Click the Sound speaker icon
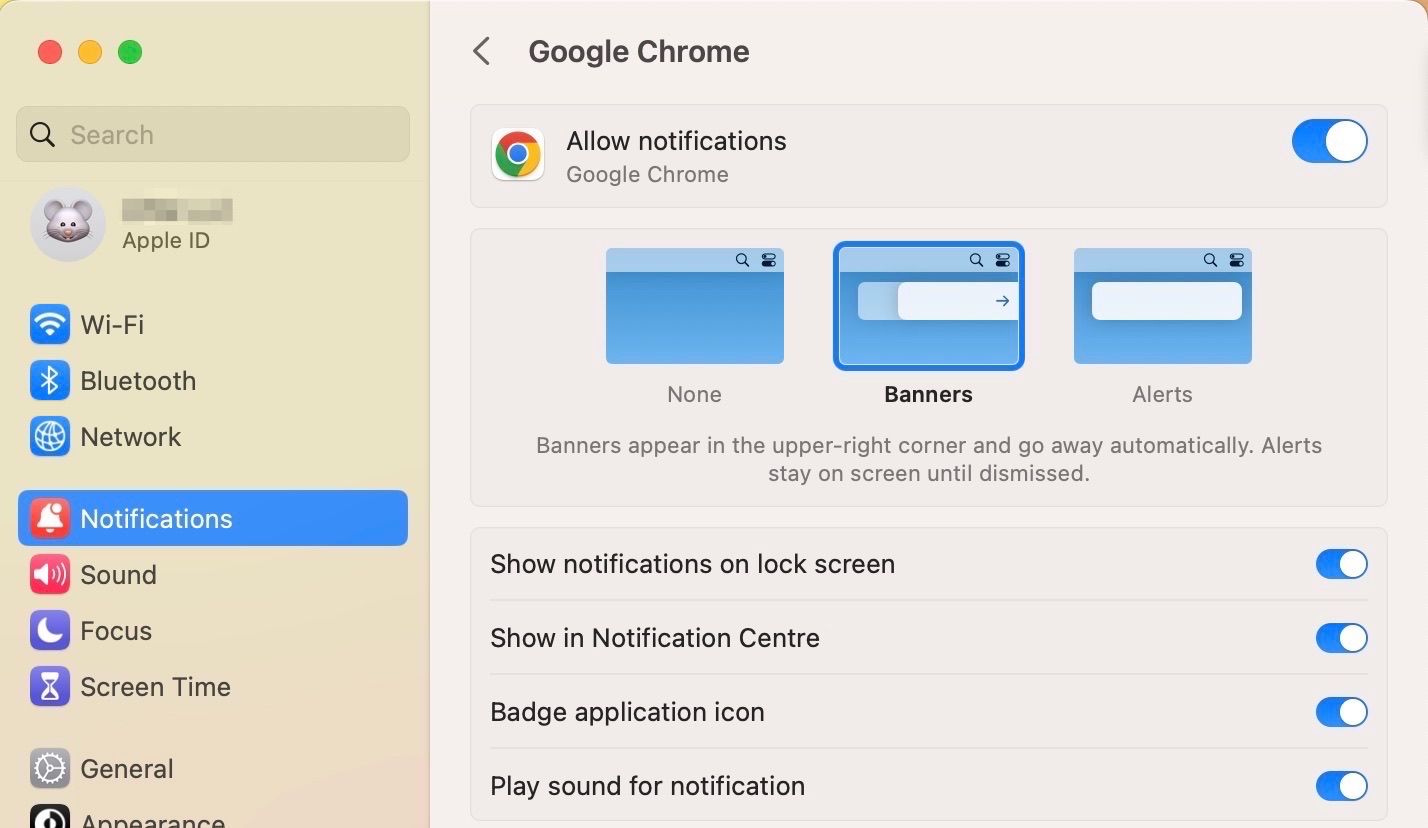The image size is (1428, 828). tap(50, 575)
